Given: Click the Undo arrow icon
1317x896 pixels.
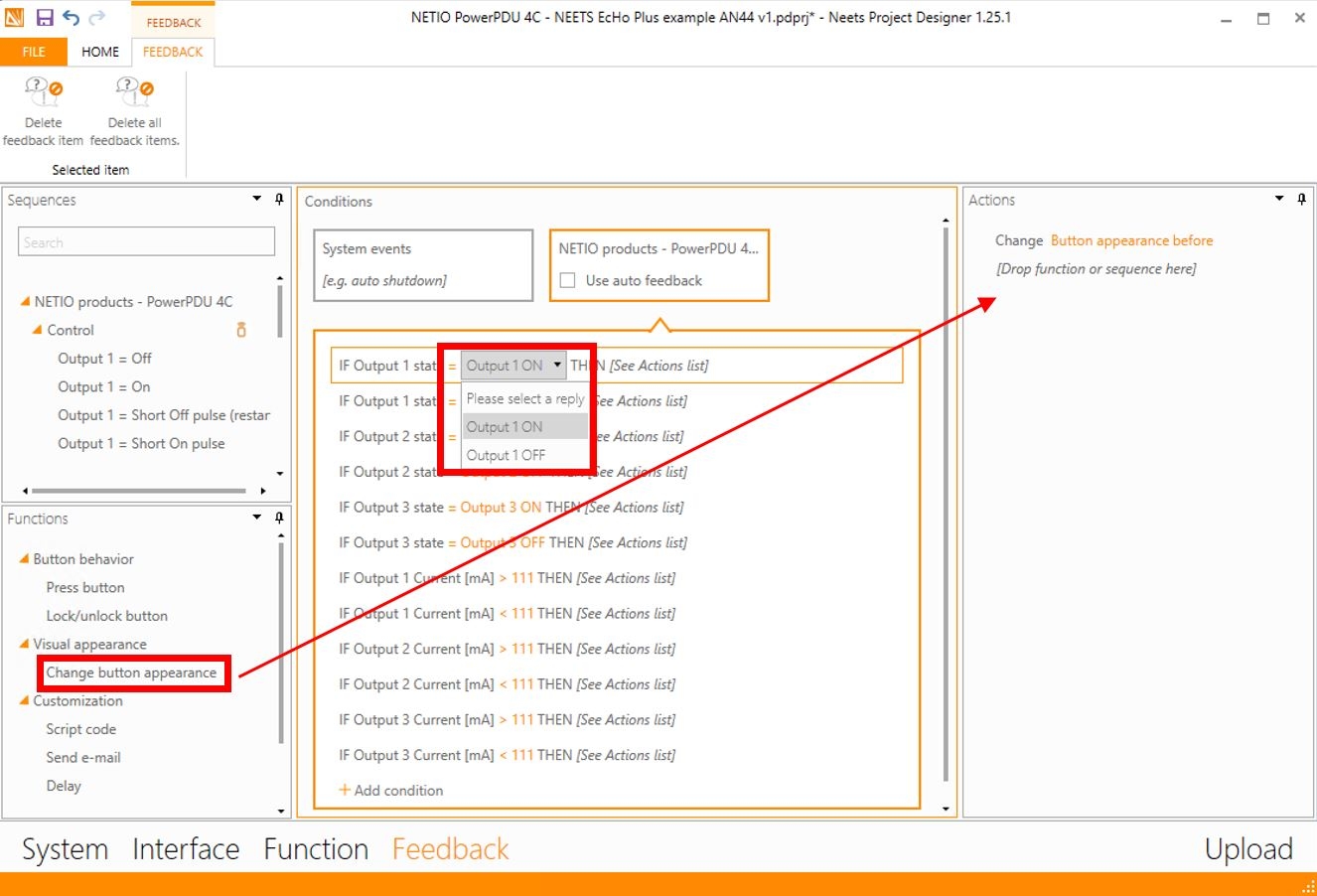Looking at the screenshot, I should 71,17.
